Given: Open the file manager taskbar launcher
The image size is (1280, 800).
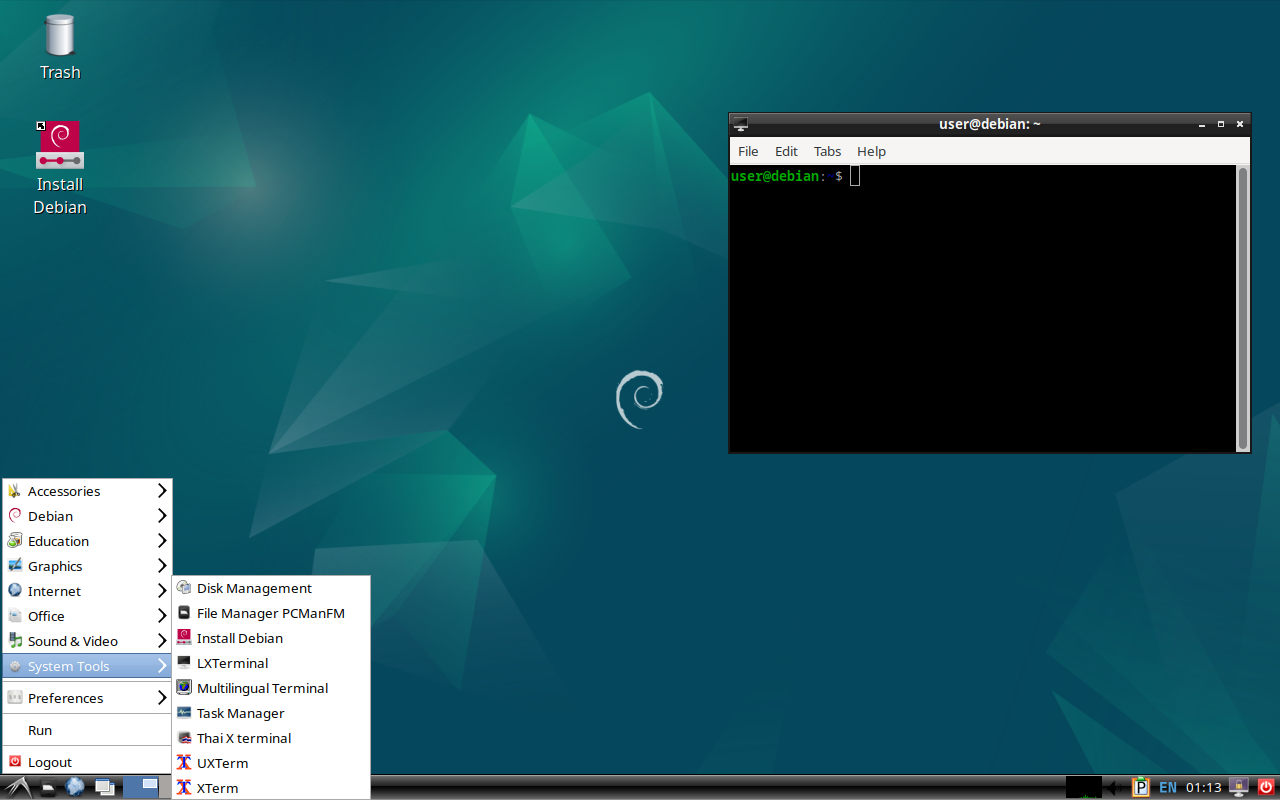Looking at the screenshot, I should pos(48,788).
